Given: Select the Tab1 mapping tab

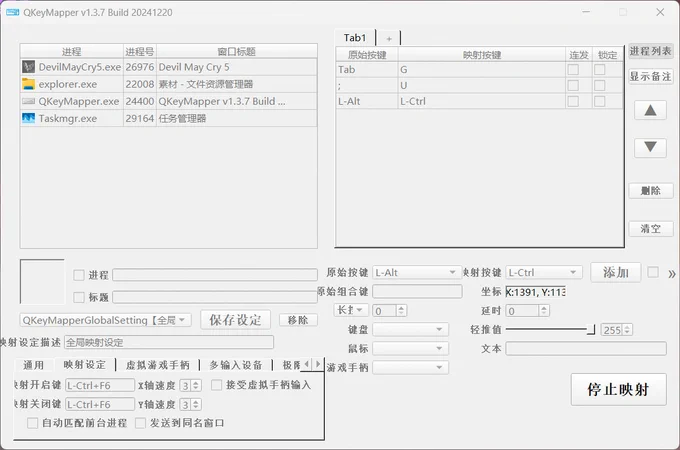Looking at the screenshot, I should tap(355, 38).
